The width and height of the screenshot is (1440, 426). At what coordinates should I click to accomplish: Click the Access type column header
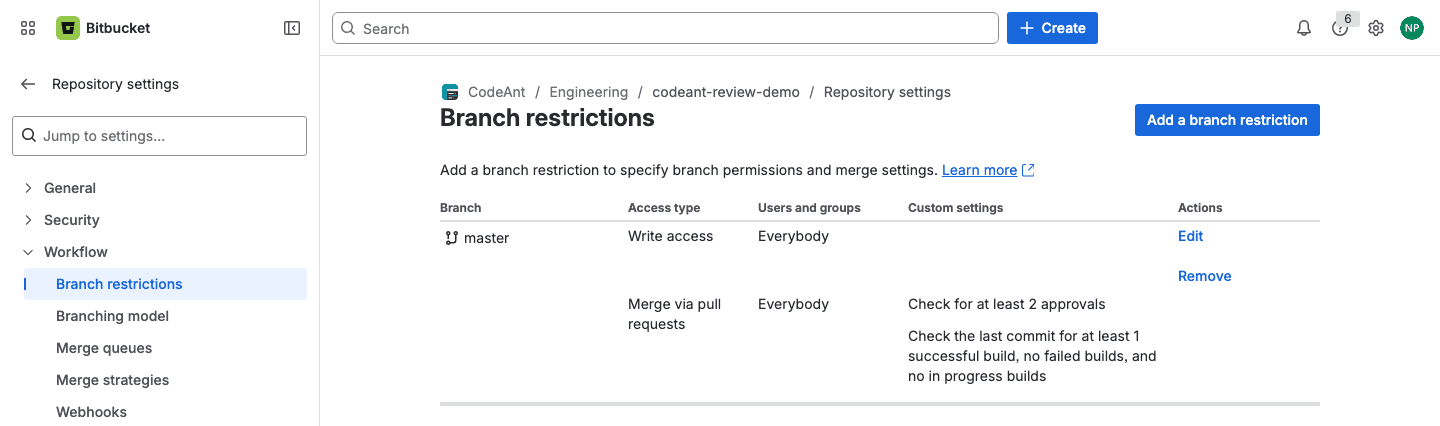pos(664,208)
